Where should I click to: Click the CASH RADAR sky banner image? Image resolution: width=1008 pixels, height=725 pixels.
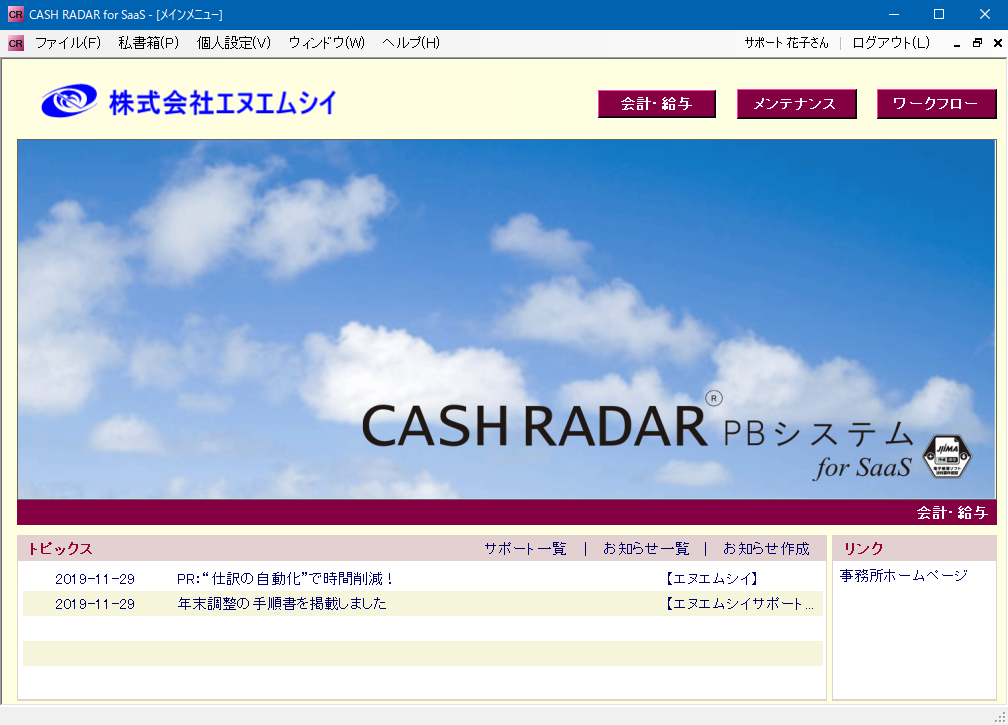(506, 319)
